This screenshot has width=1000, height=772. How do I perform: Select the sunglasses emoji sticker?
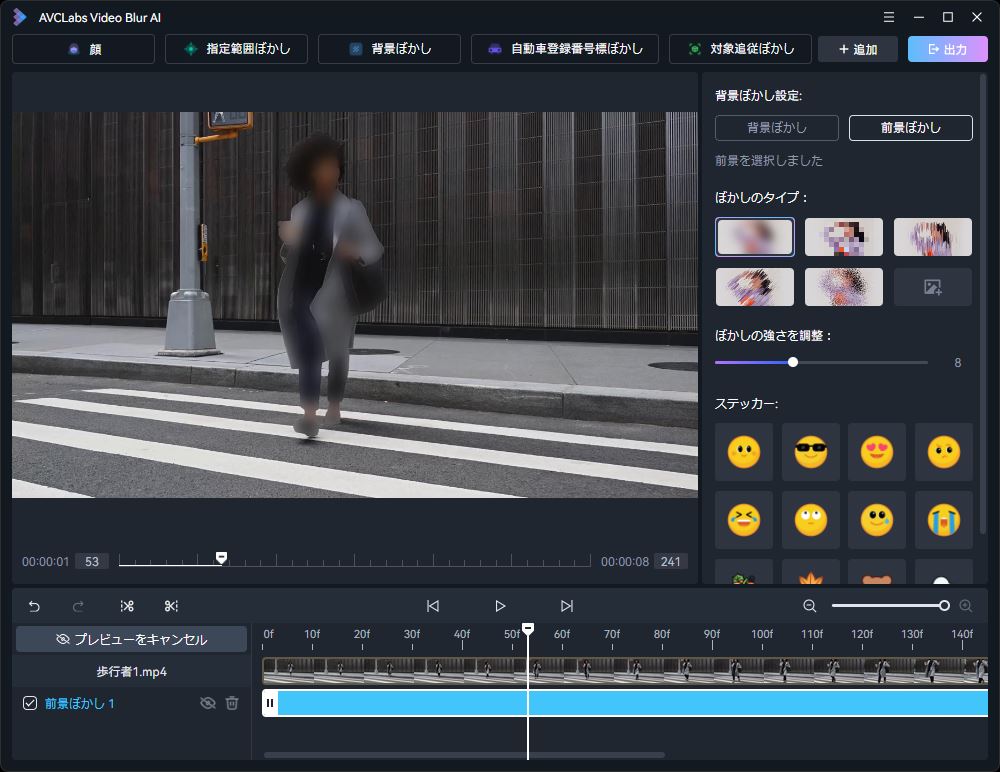click(810, 452)
